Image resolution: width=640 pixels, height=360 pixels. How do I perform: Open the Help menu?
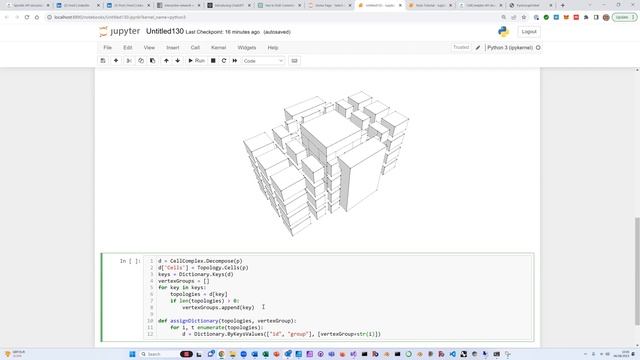pos(273,48)
